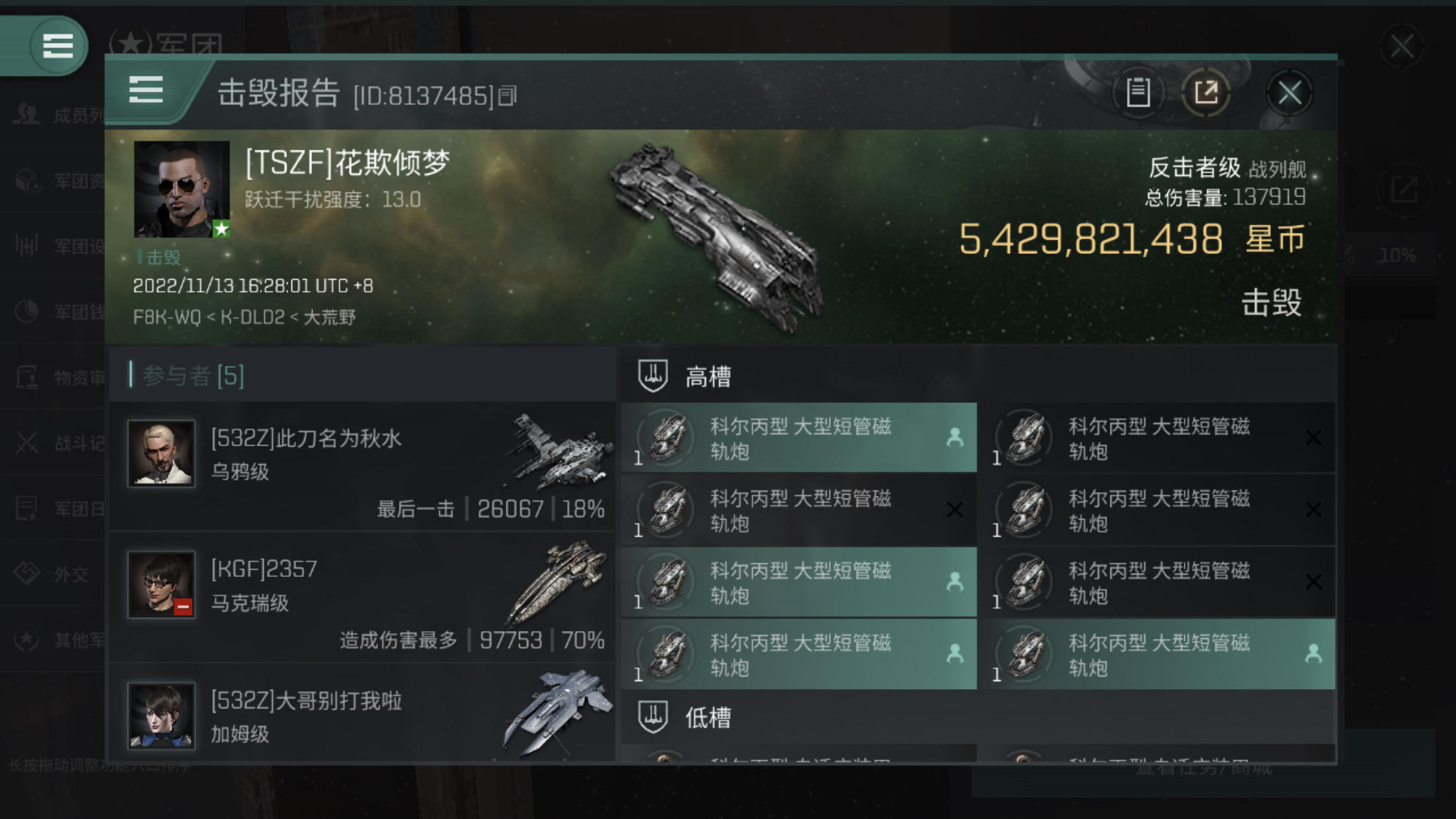Image resolution: width=1456 pixels, height=819 pixels.
Task: Select participant [KGF]2357 entry
Action: tap(361, 597)
